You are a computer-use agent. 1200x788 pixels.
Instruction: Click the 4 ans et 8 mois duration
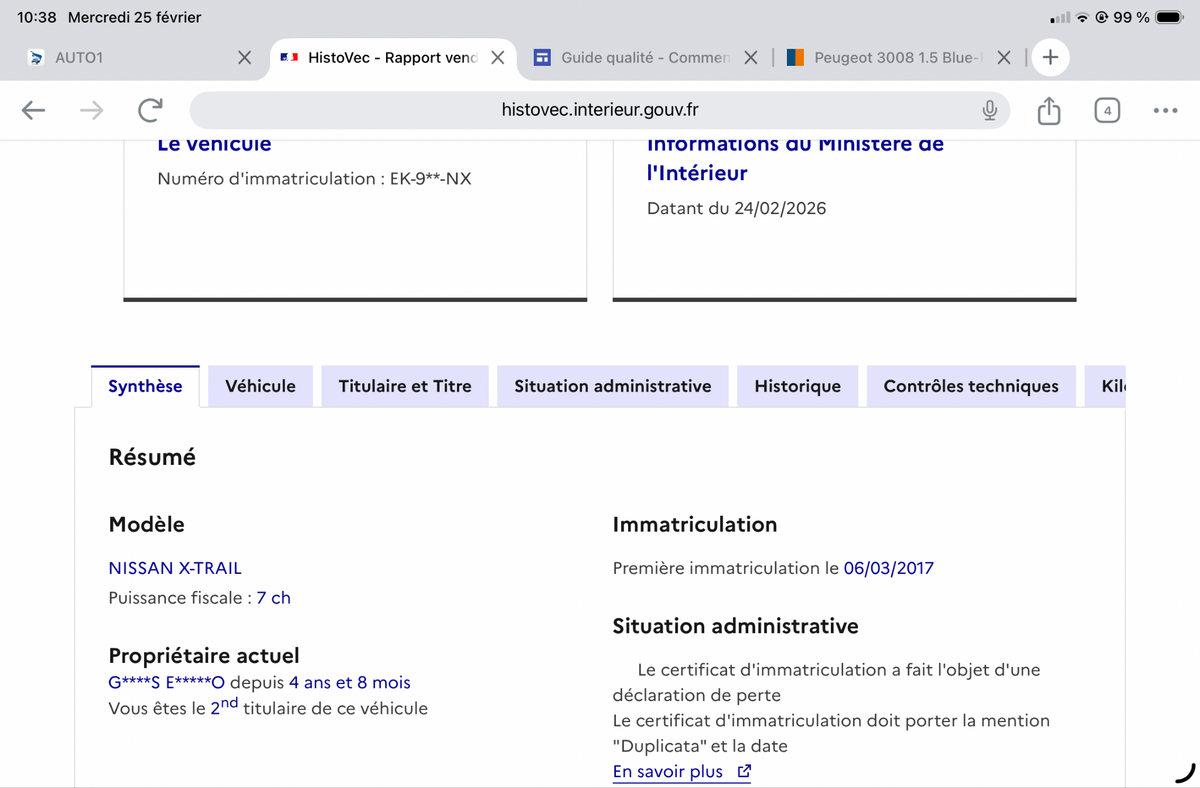tap(350, 683)
